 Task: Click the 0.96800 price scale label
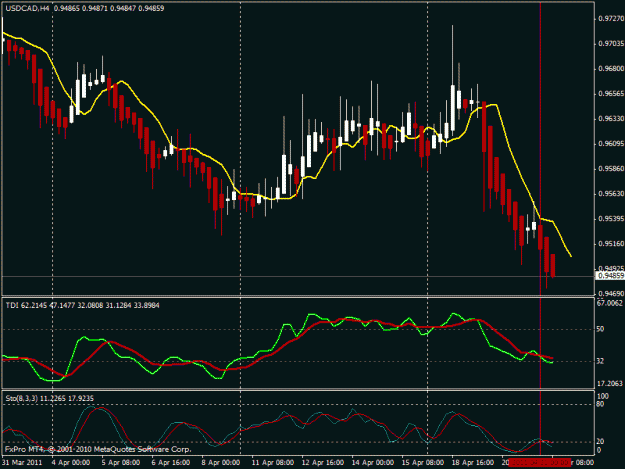coord(611,69)
